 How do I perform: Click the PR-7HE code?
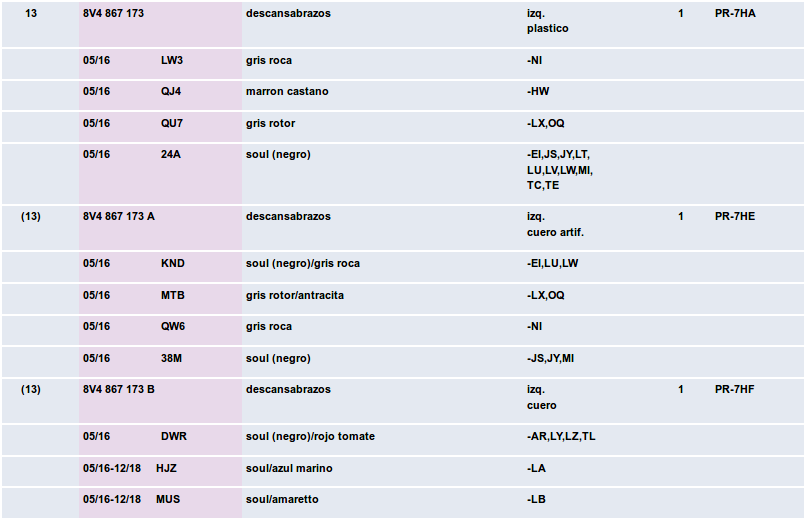click(x=735, y=217)
